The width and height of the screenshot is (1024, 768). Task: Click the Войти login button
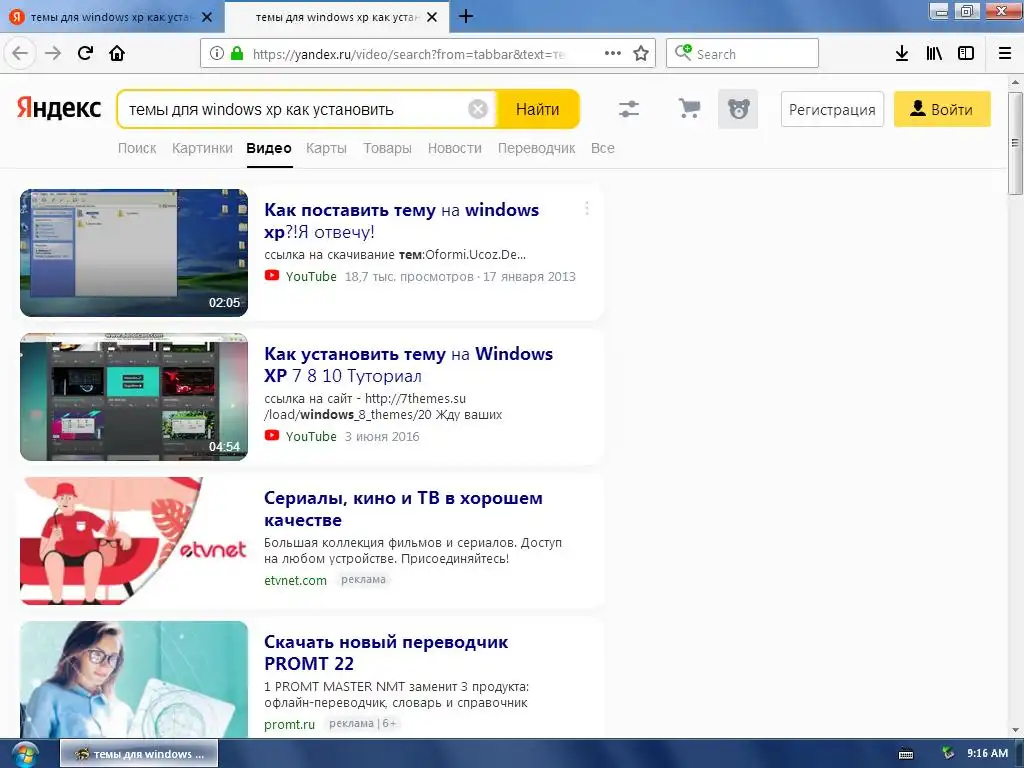(x=942, y=109)
